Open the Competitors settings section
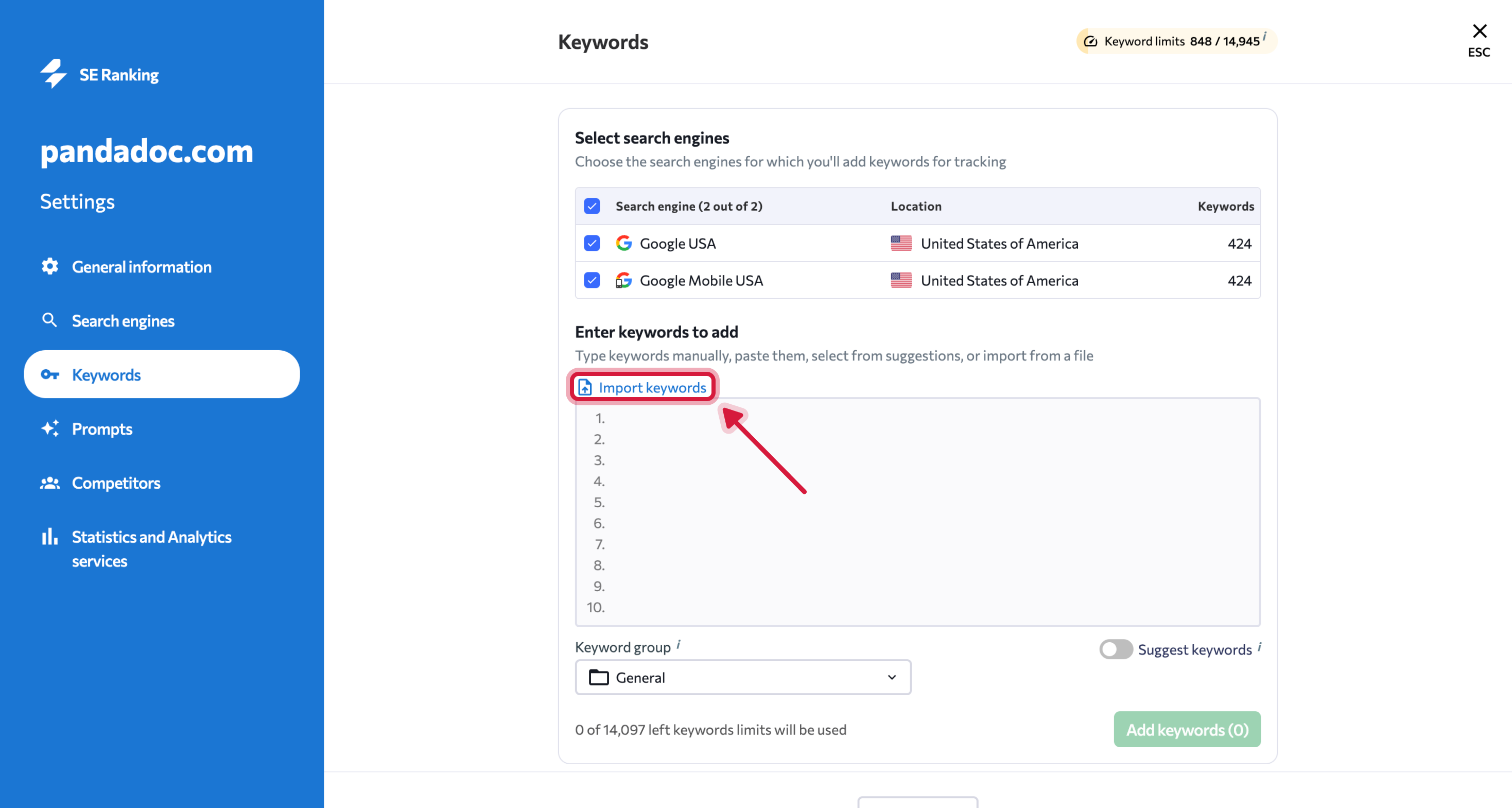 [x=116, y=483]
